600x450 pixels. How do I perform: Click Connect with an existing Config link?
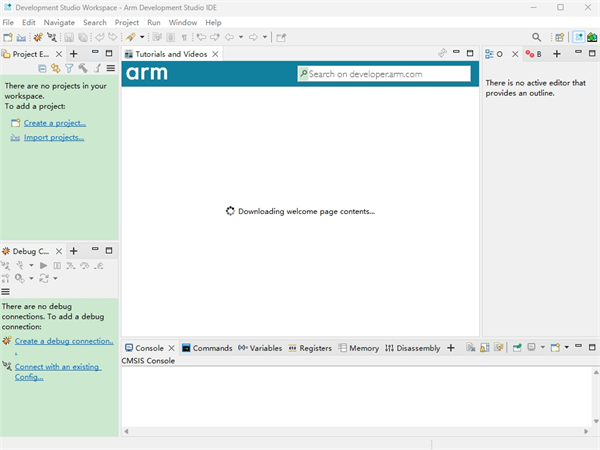coord(58,372)
